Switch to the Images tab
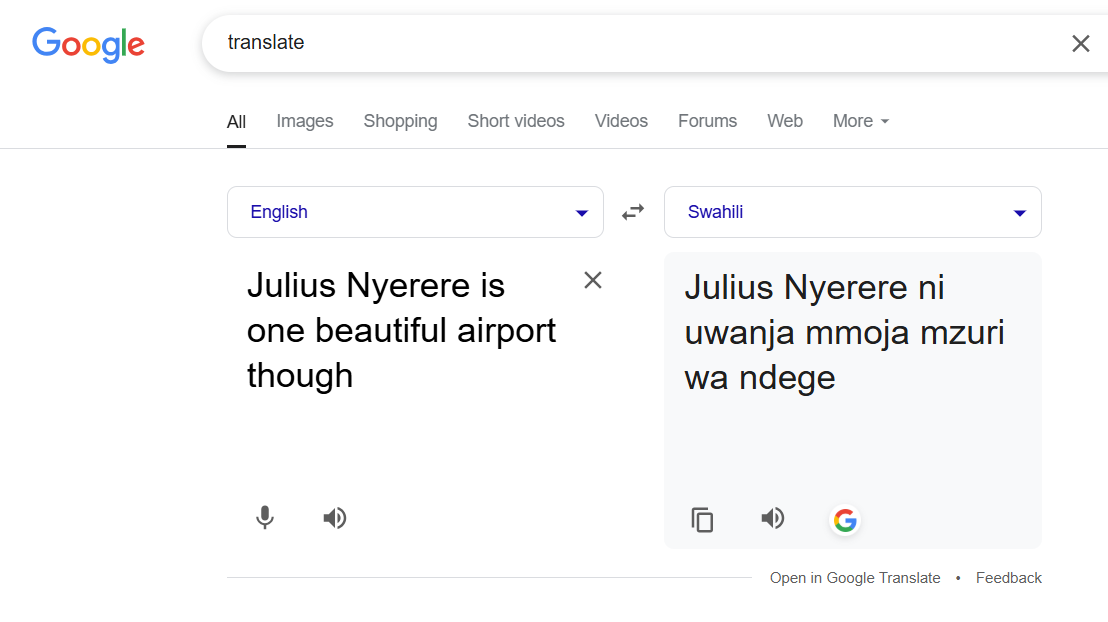The width and height of the screenshot is (1108, 622). tap(304, 121)
